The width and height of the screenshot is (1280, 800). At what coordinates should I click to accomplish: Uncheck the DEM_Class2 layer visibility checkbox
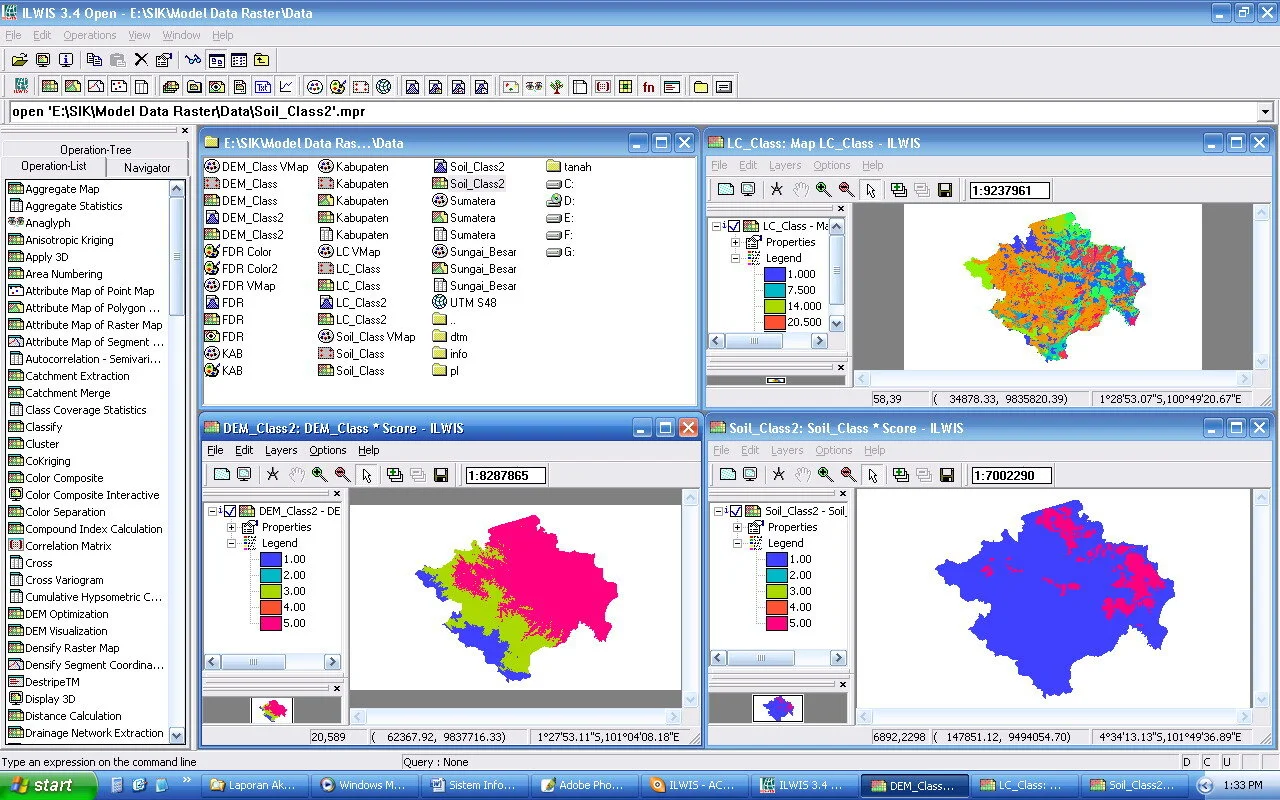point(230,511)
